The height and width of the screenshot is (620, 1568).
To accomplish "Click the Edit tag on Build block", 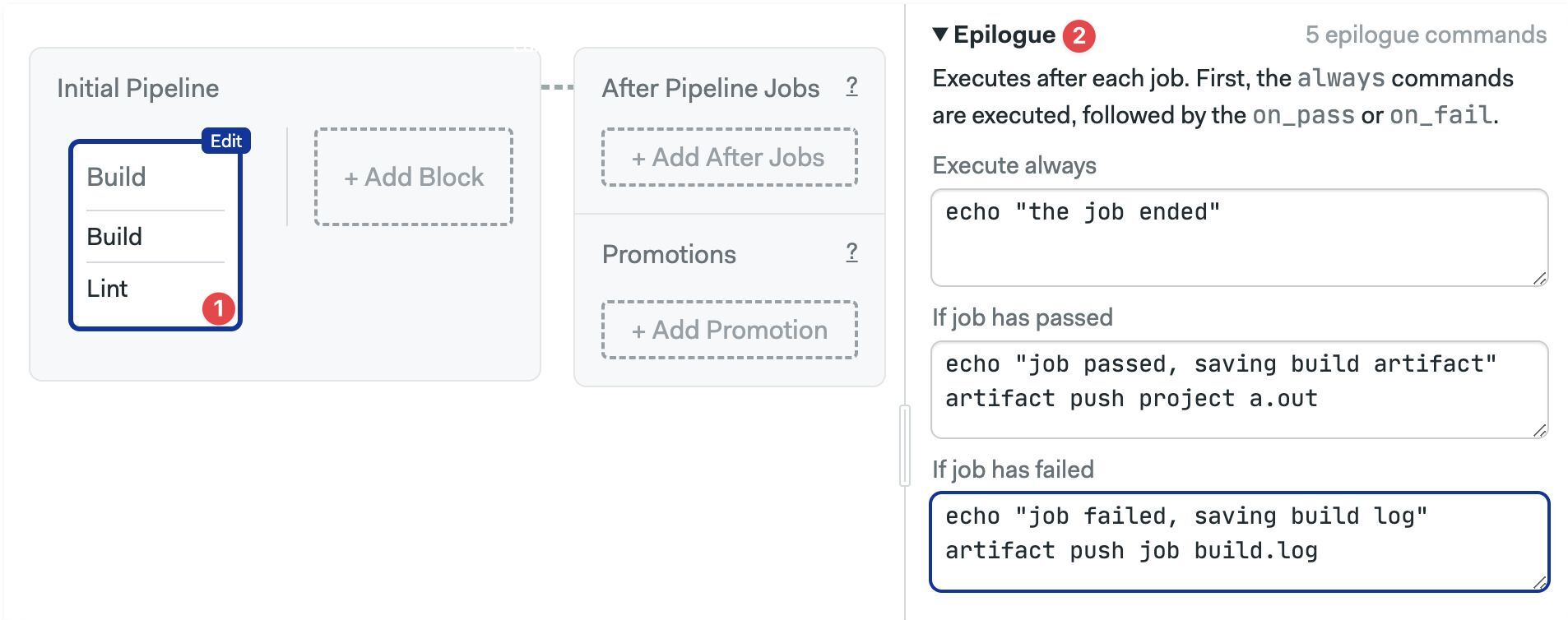I will click(x=226, y=141).
